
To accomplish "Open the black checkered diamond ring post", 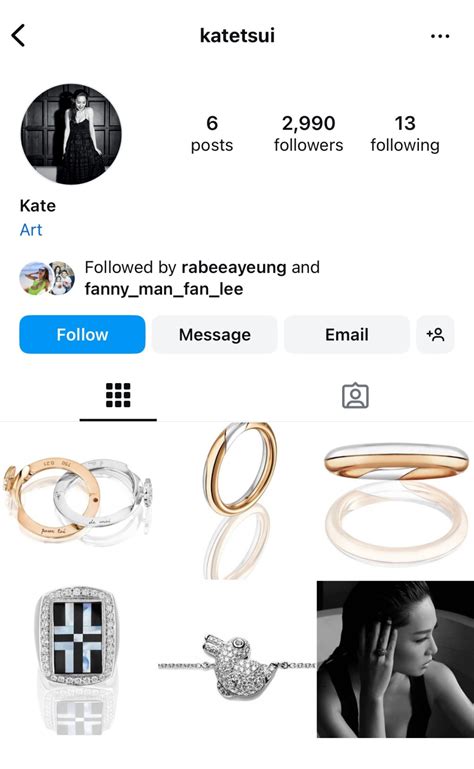I will click(x=79, y=660).
